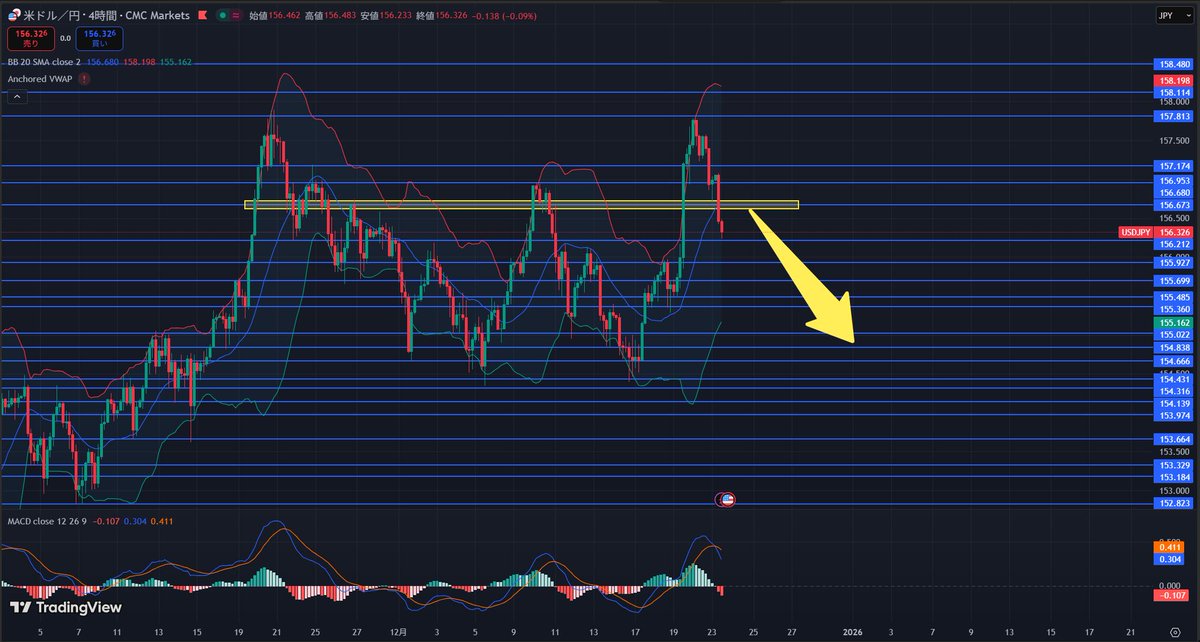
Task: Click the 156.953 price line label
Action: [x=1174, y=182]
